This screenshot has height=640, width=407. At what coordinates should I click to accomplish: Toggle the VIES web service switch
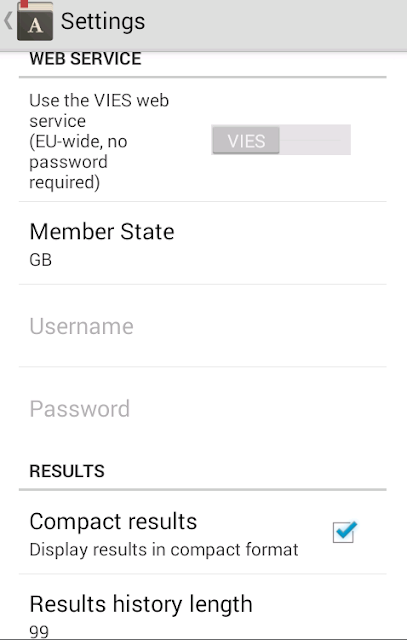281,140
